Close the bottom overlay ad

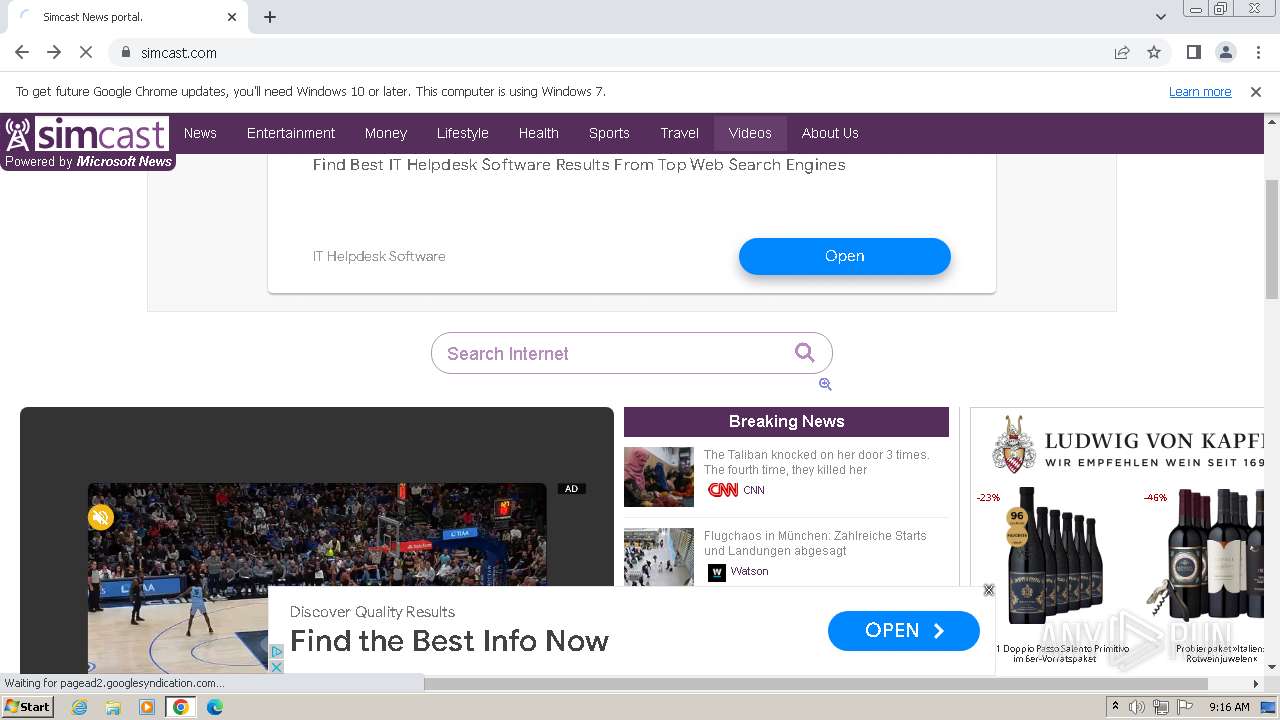pyautogui.click(x=989, y=590)
